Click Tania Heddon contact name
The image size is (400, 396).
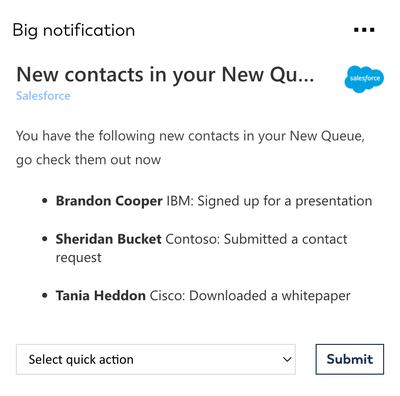tap(100, 296)
